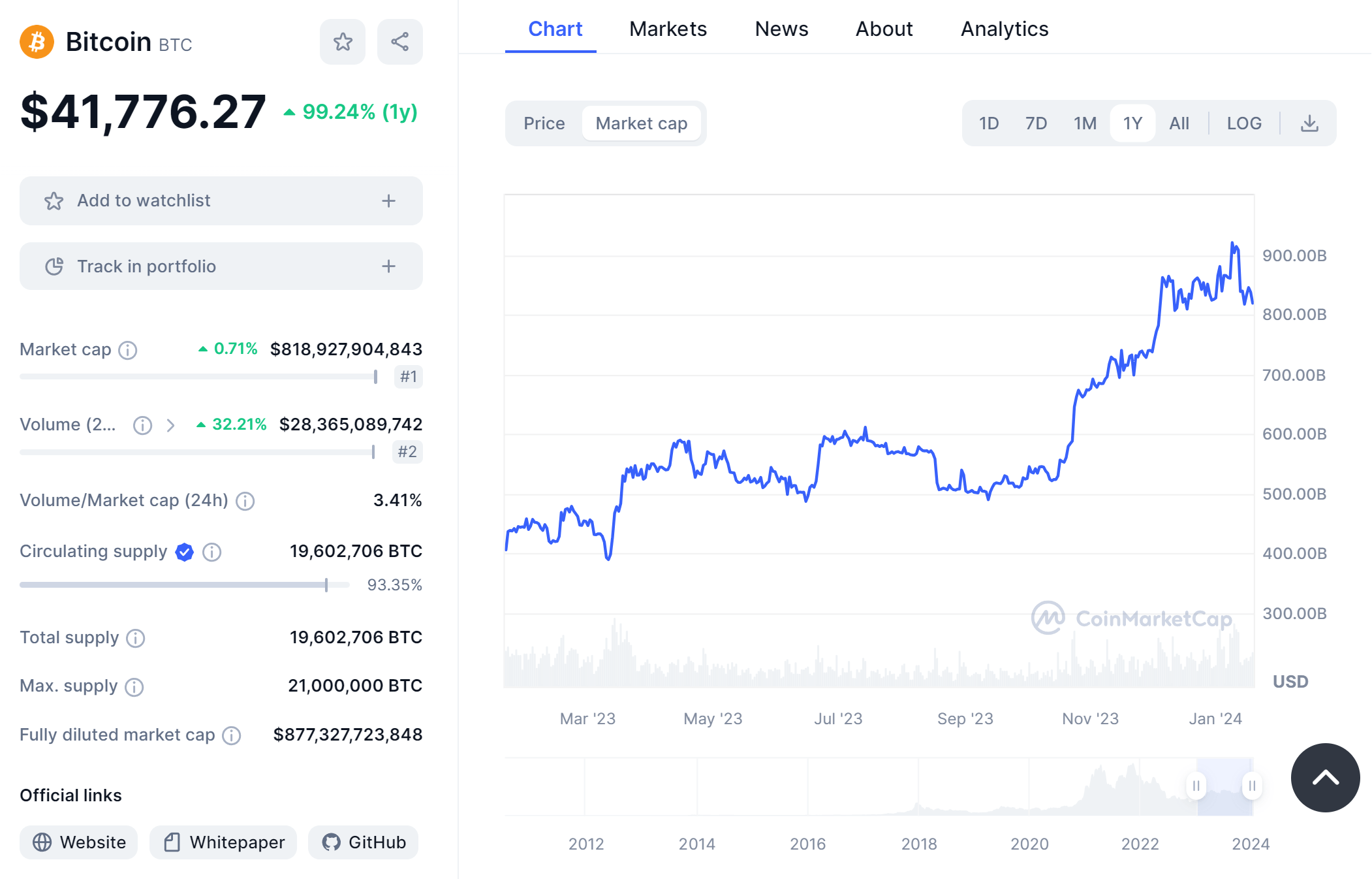Open the Max. supply info icon
The height and width of the screenshot is (879, 1372).
coord(134,687)
